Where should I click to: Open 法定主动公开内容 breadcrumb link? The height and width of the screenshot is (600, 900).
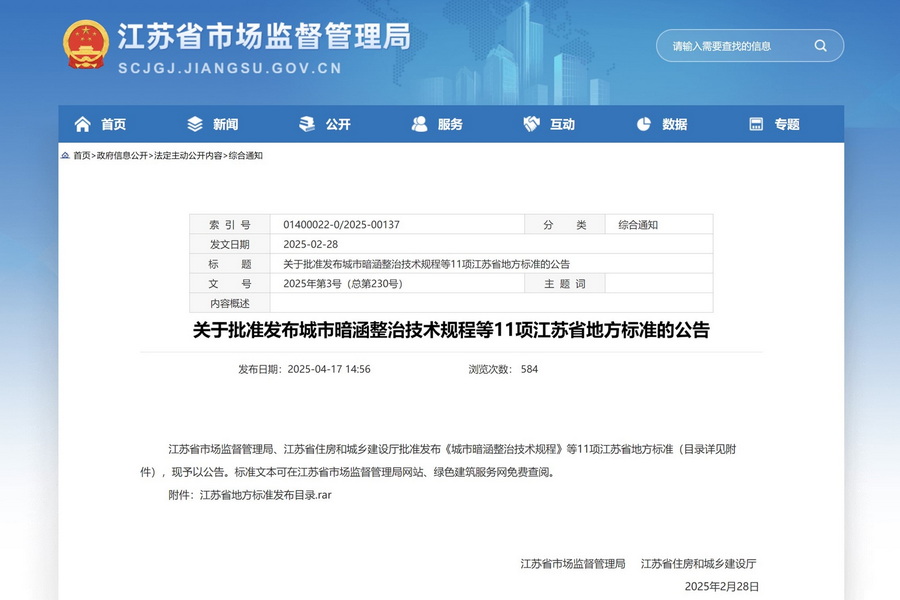[x=188, y=156]
